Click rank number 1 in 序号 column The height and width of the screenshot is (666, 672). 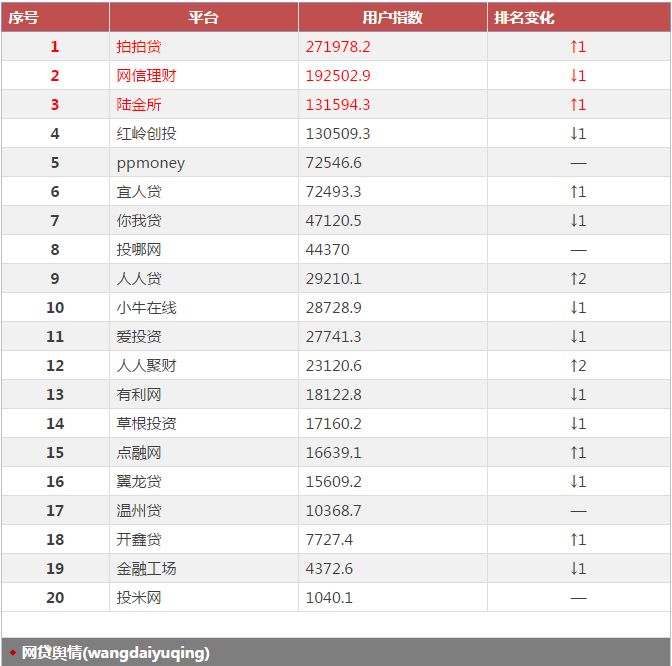point(55,47)
